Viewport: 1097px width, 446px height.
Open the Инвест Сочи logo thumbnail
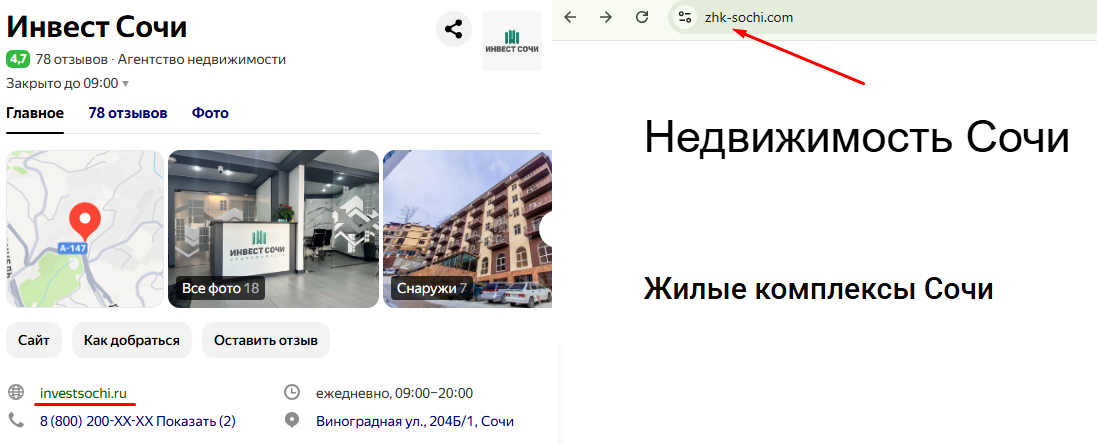(512, 41)
